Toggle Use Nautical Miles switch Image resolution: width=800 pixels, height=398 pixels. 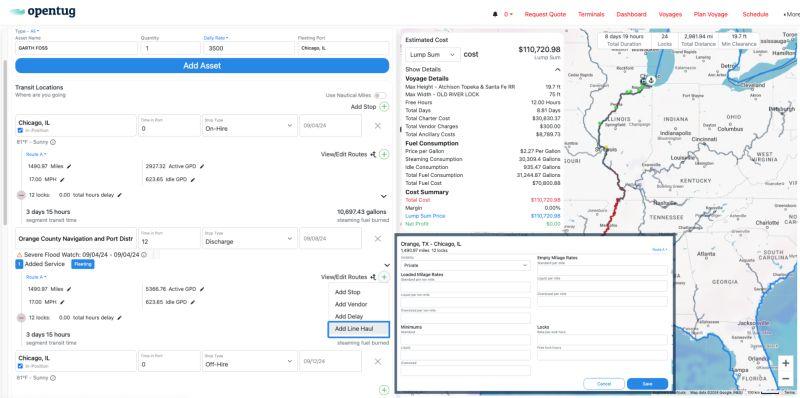tap(380, 95)
